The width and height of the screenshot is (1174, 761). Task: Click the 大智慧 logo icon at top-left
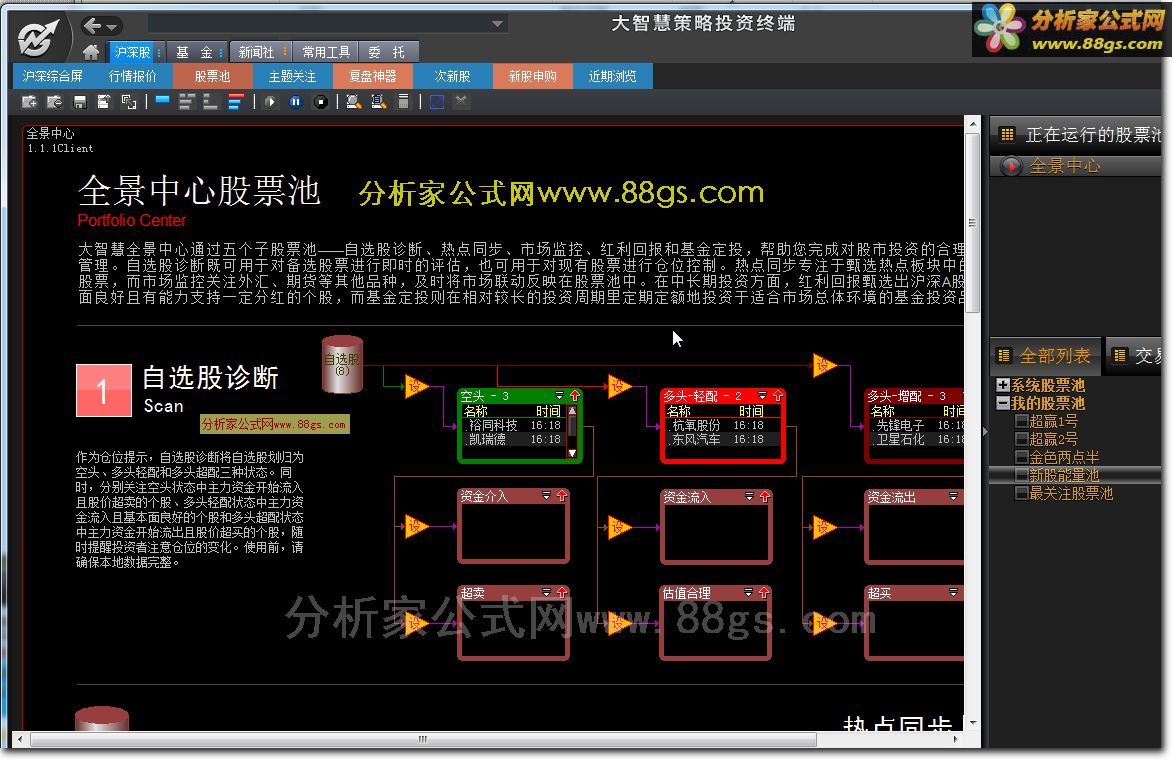tap(37, 37)
